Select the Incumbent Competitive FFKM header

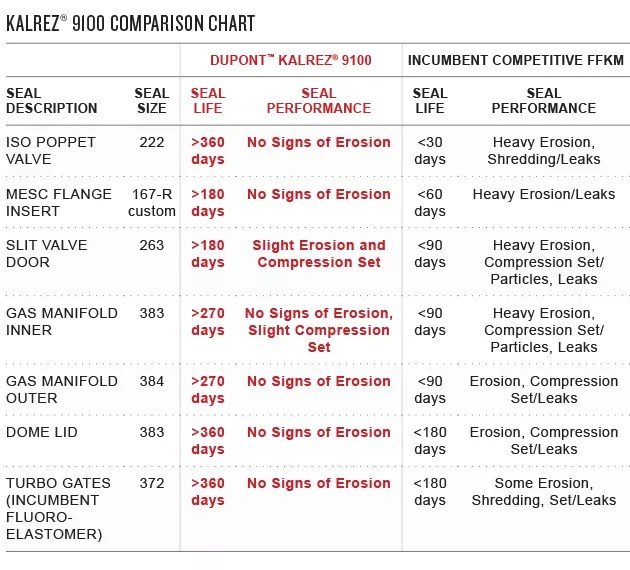[516, 60]
